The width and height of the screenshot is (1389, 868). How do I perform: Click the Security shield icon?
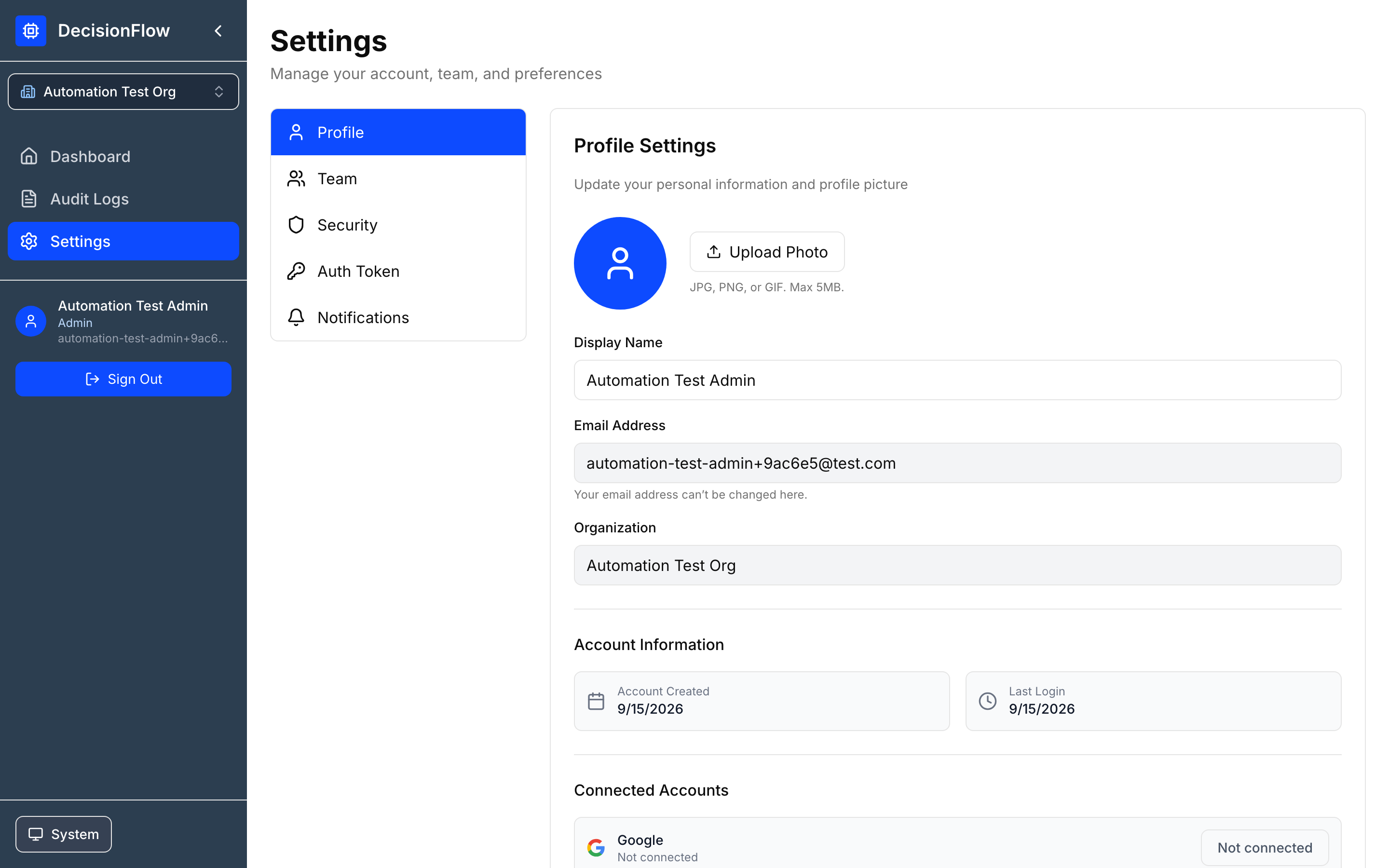pos(296,225)
